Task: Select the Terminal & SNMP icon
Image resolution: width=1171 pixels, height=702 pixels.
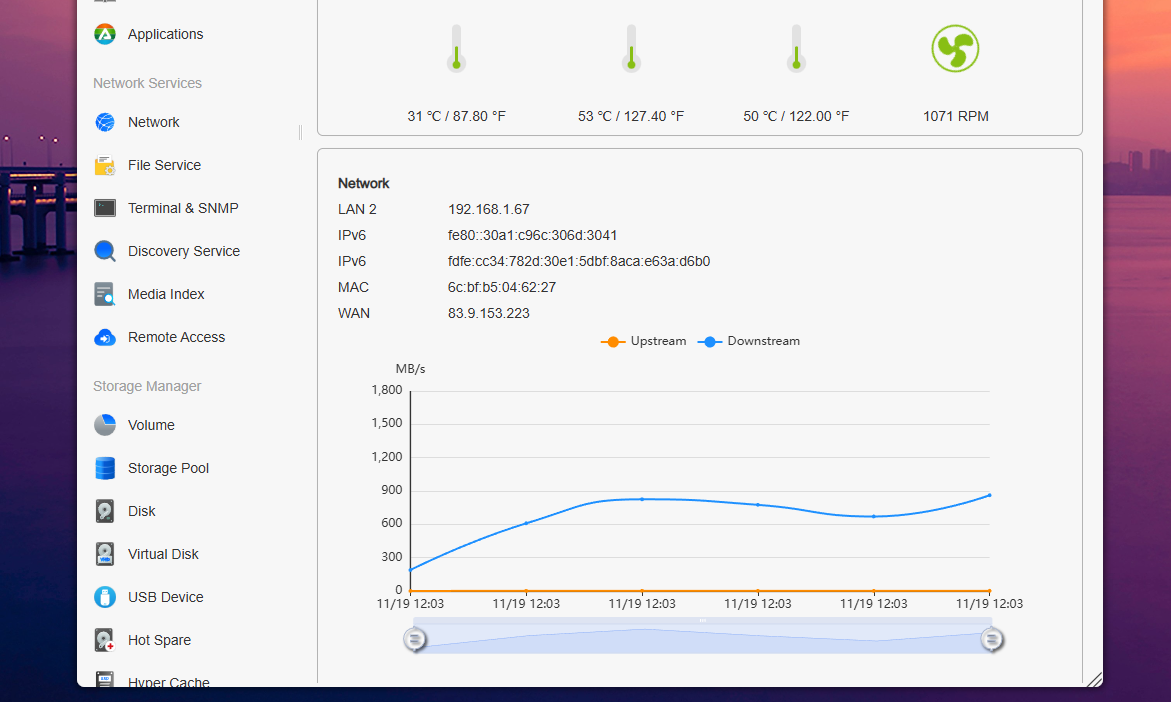Action: [x=105, y=208]
